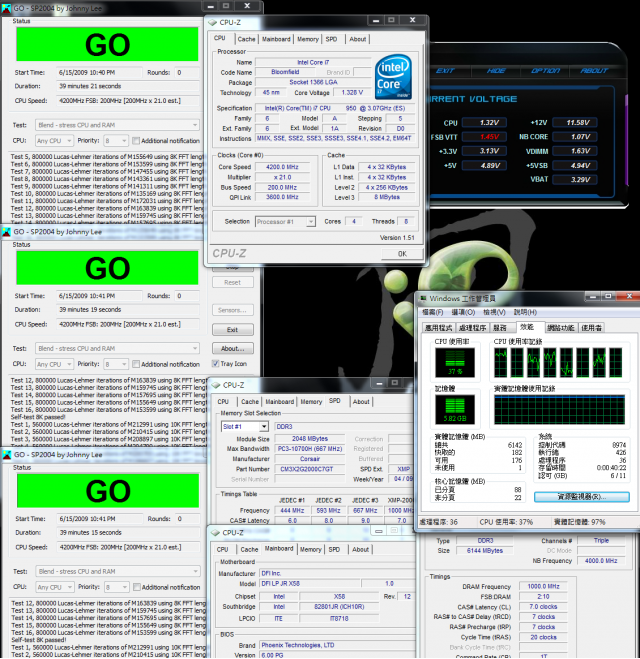Click Start Time field in top SP2004 window
The width and height of the screenshot is (640, 659).
pos(99,72)
